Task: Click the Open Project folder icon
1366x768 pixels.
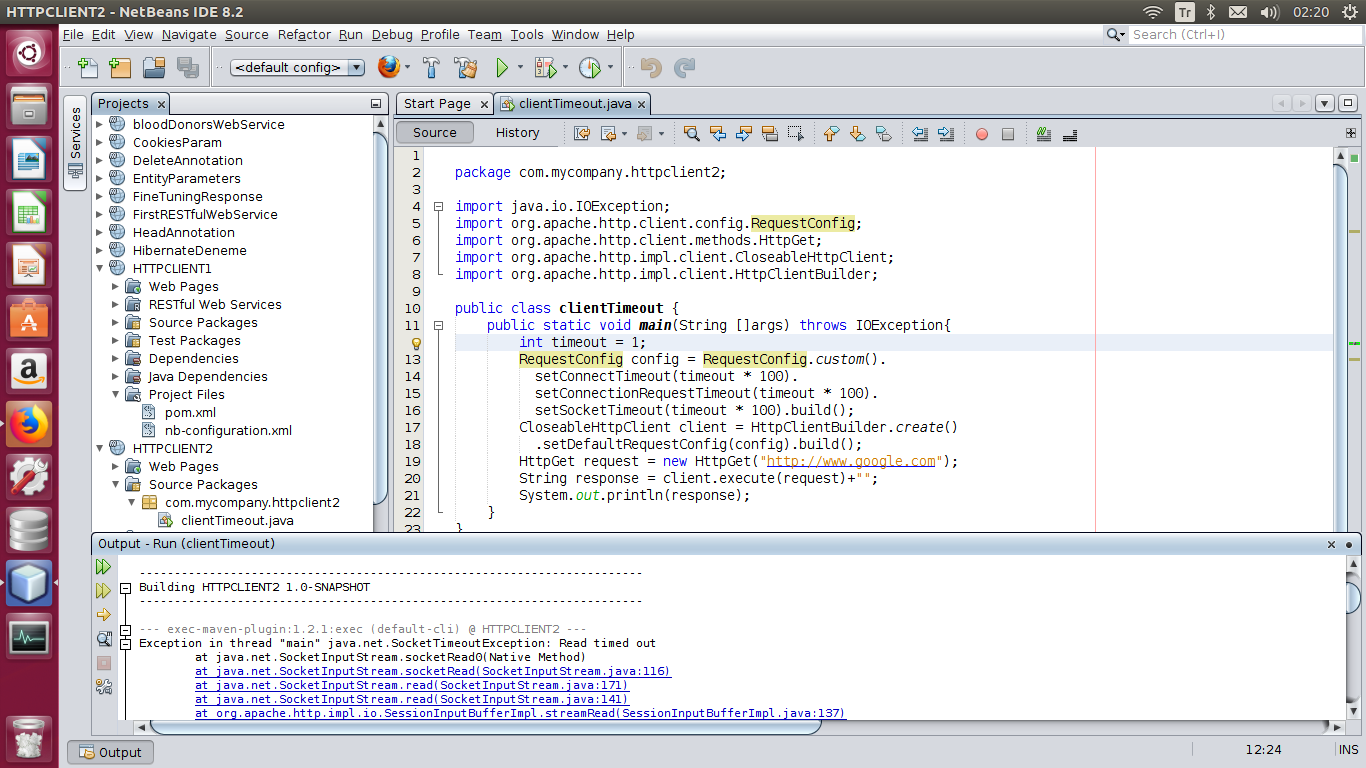Action: [154, 68]
